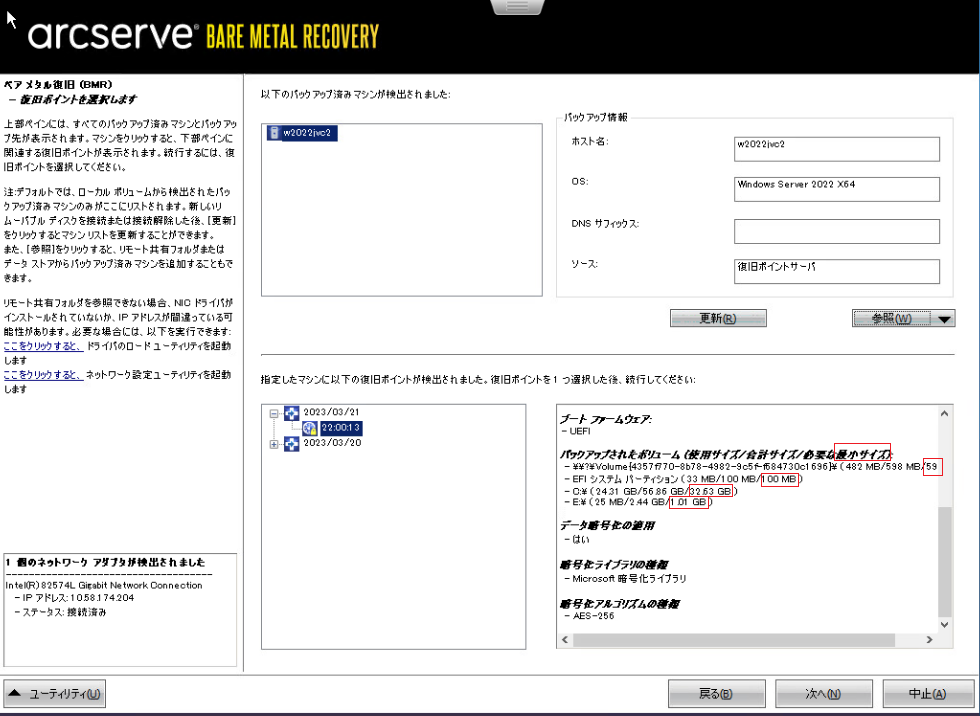This screenshot has height=716, width=980.
Task: Click the 参照(W) browse button
Action: pos(894,319)
